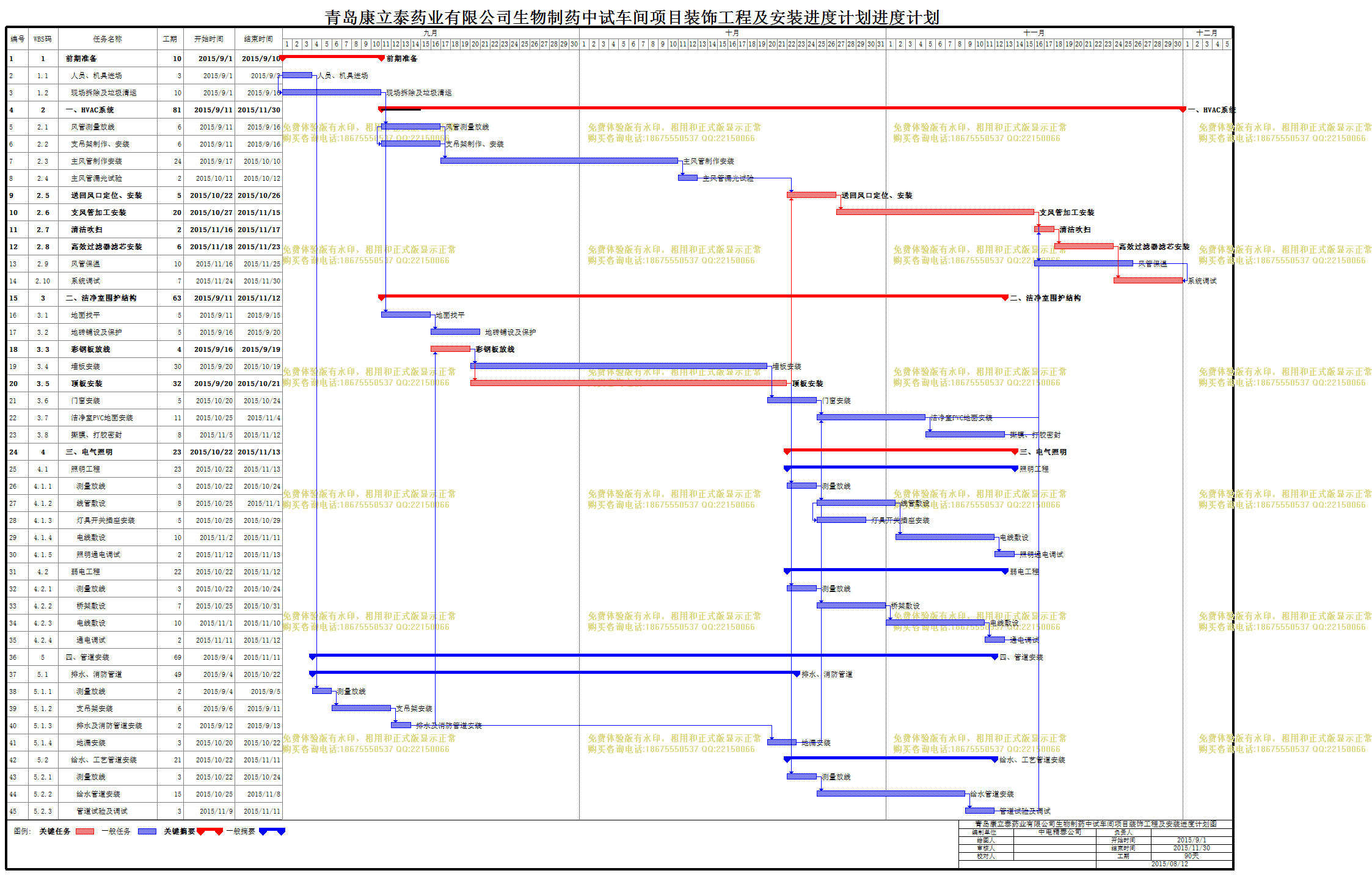Click 90天 duration in the title block
1372x887 pixels.
[x=1192, y=856]
